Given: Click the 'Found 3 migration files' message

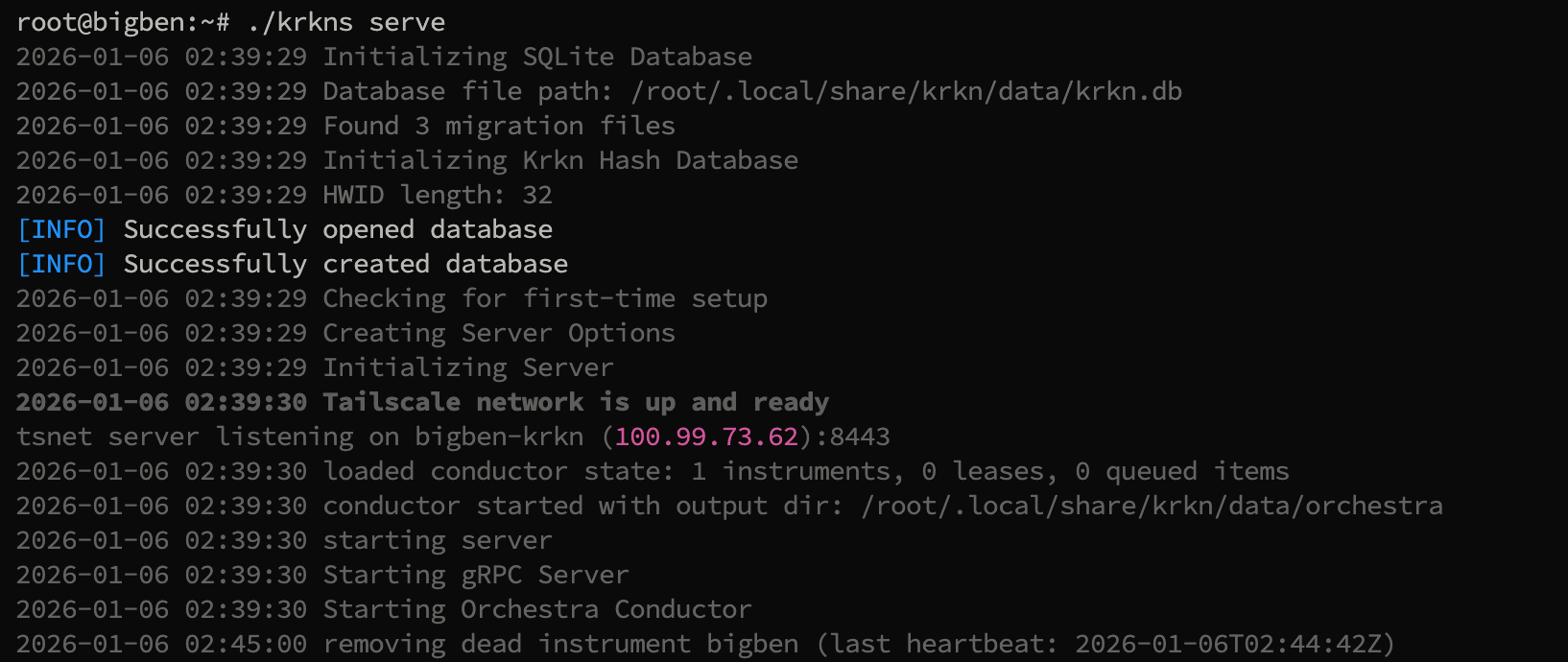Looking at the screenshot, I should click(499, 126).
